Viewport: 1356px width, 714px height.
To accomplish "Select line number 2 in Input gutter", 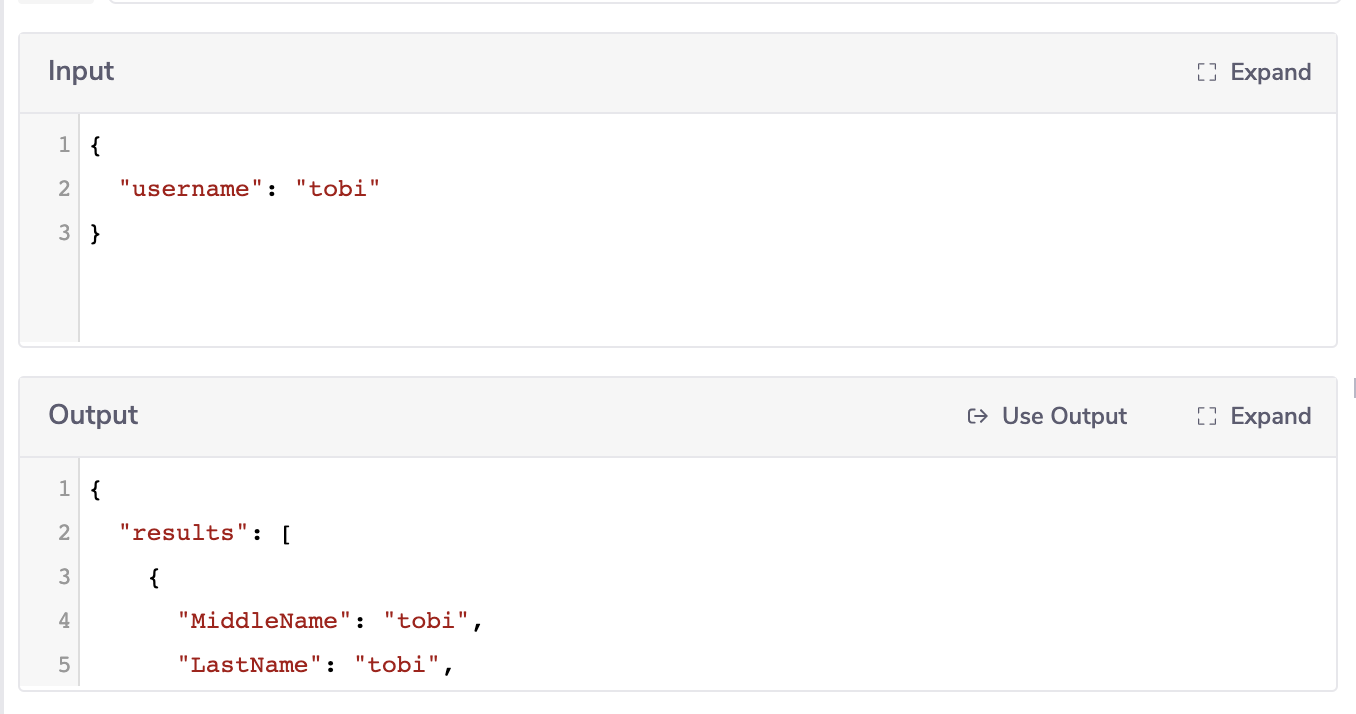I will 64,189.
